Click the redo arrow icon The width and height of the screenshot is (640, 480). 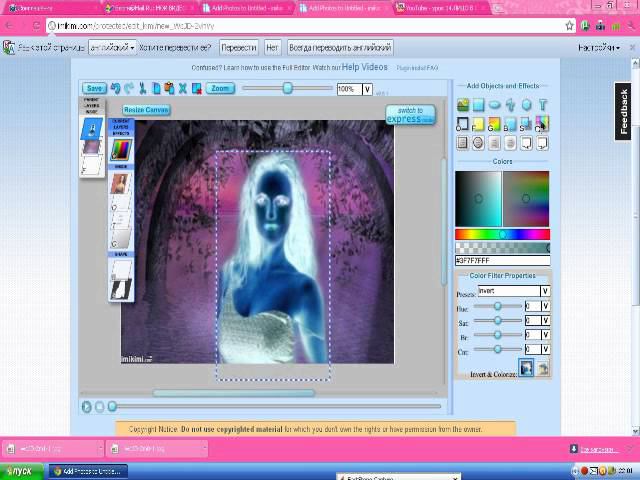coord(128,89)
